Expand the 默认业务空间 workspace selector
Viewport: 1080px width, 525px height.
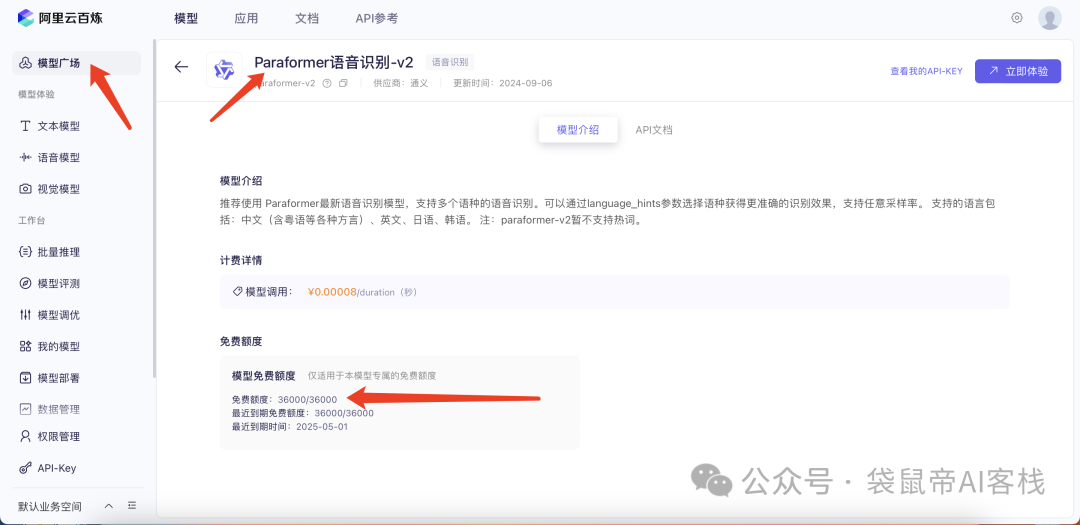tap(108, 506)
